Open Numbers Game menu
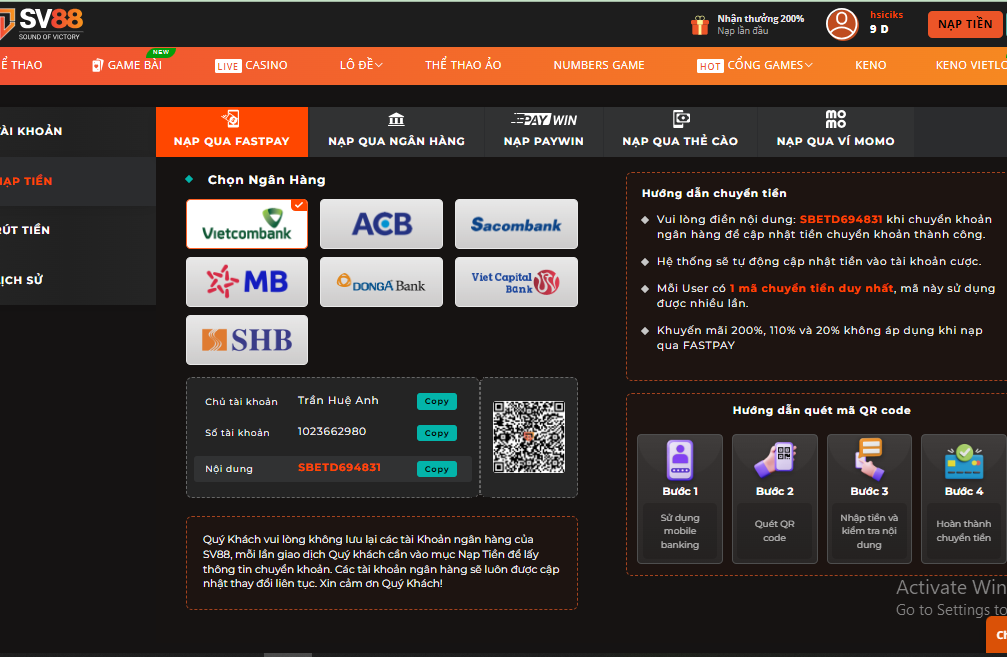Screen dimensions: 1007x657 coord(599,65)
